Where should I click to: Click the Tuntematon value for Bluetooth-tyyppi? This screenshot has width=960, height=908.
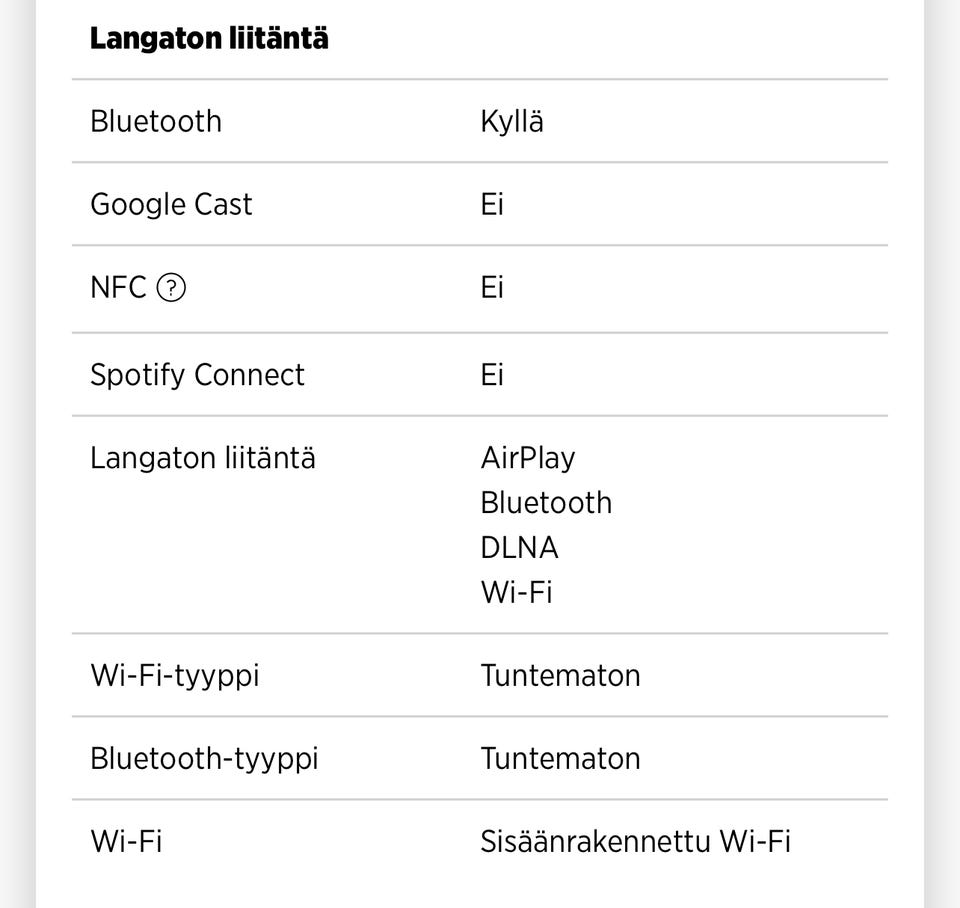point(560,758)
